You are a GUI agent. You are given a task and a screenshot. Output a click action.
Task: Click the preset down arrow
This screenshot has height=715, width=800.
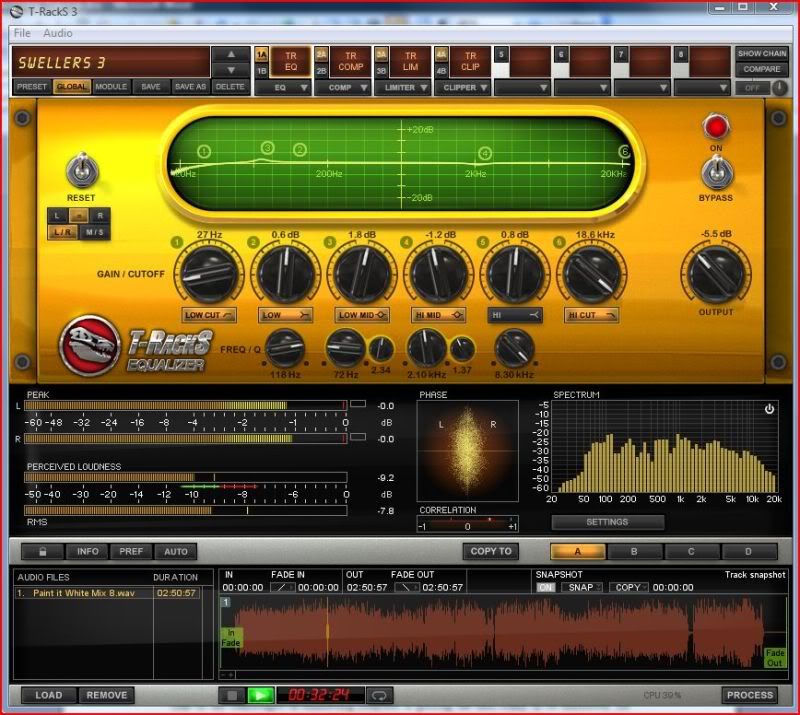[231, 70]
